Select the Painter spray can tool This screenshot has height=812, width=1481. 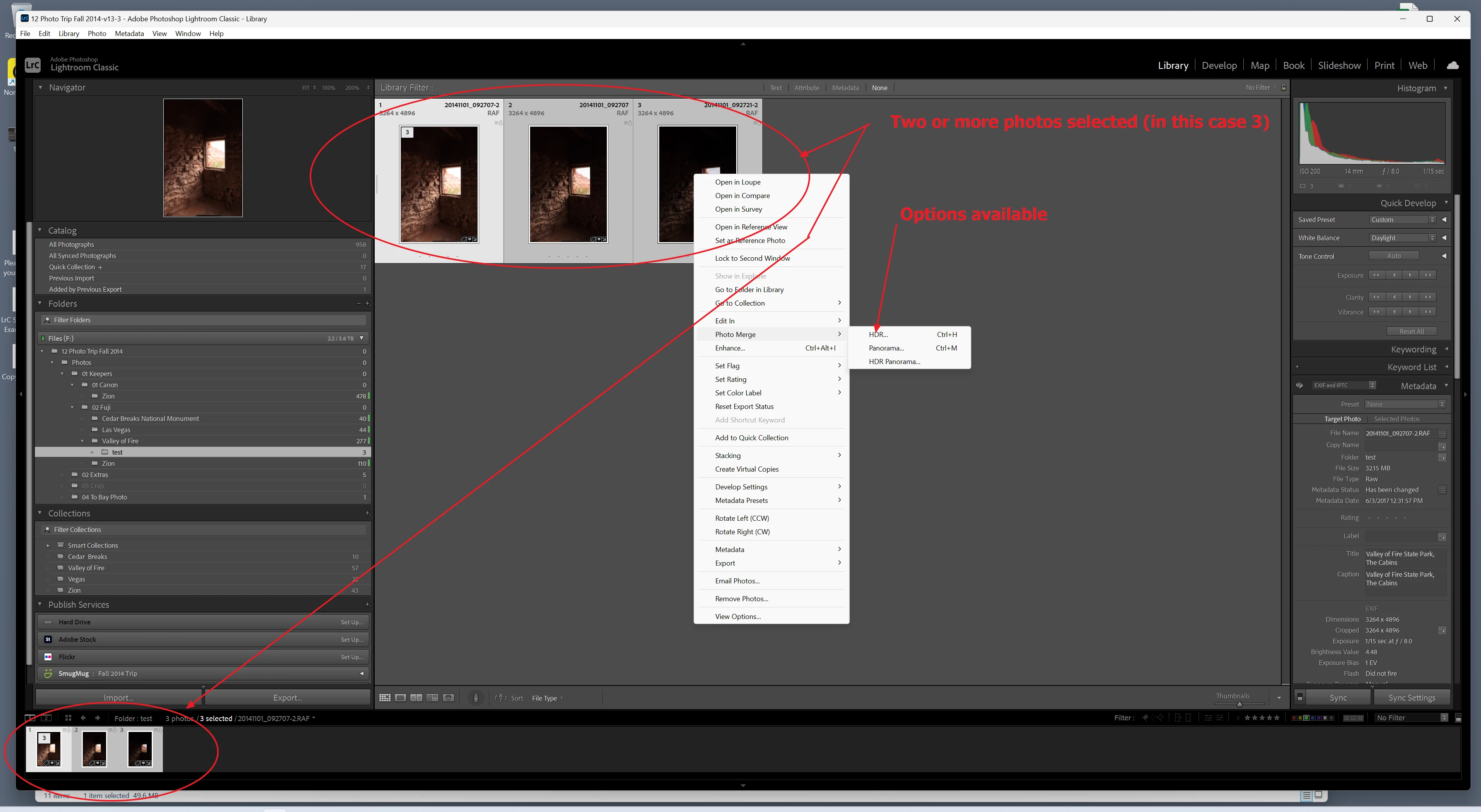pyautogui.click(x=475, y=697)
